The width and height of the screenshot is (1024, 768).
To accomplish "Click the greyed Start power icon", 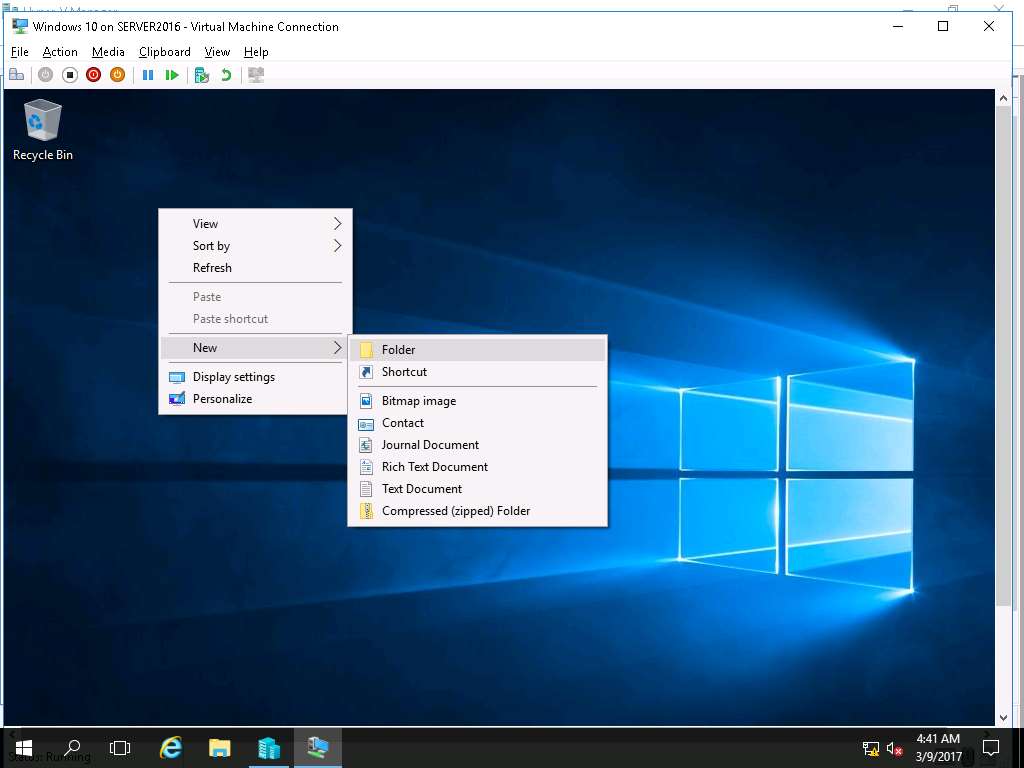I will click(x=45, y=75).
